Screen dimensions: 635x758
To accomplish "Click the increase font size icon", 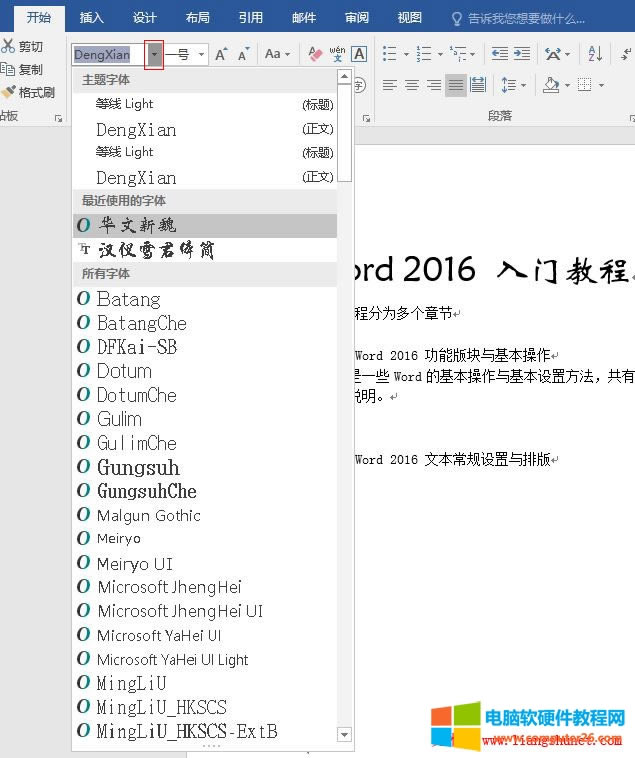I will coord(221,54).
